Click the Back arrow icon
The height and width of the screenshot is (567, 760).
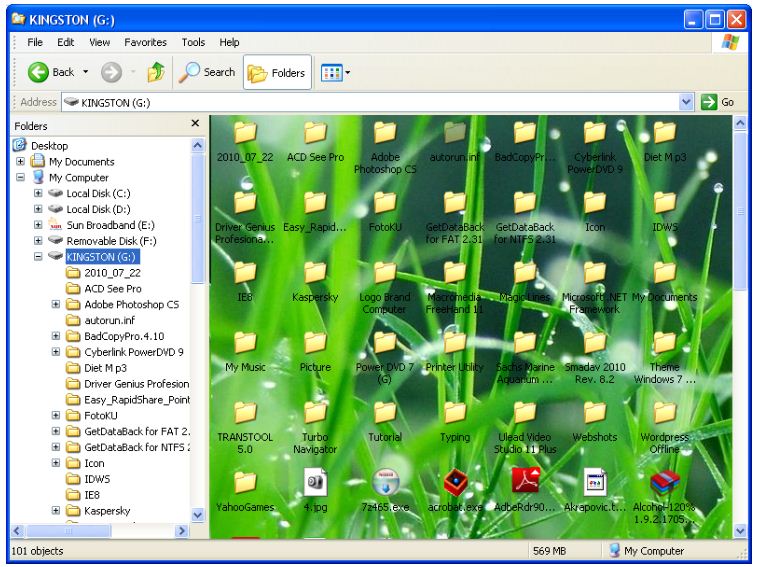coord(38,73)
